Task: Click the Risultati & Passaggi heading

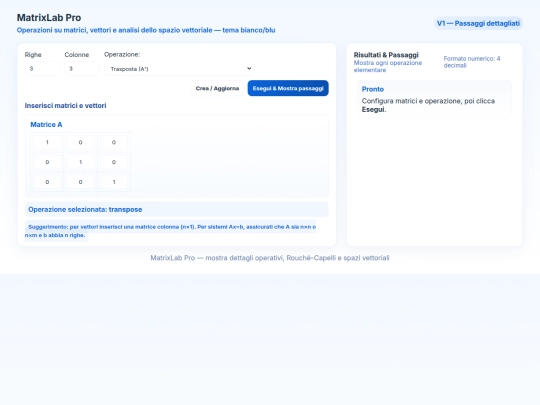Action: point(386,55)
